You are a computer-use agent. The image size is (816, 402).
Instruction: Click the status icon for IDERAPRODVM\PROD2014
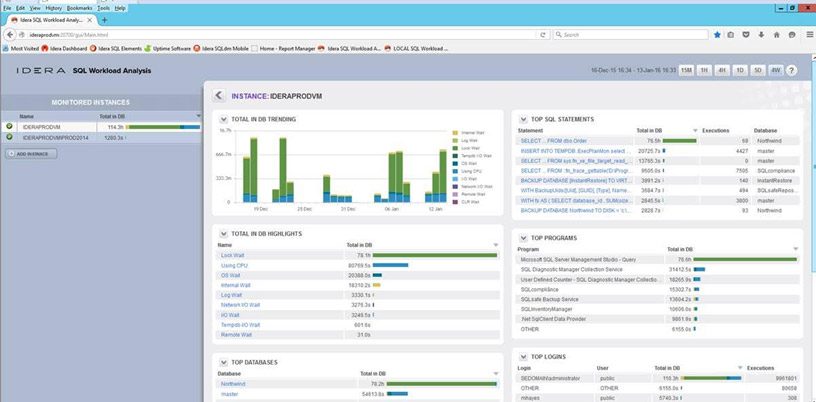point(9,137)
